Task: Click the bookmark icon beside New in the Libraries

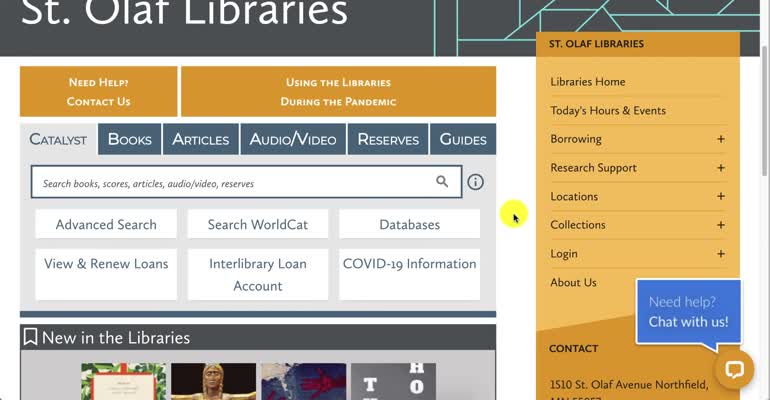Action: pos(30,337)
